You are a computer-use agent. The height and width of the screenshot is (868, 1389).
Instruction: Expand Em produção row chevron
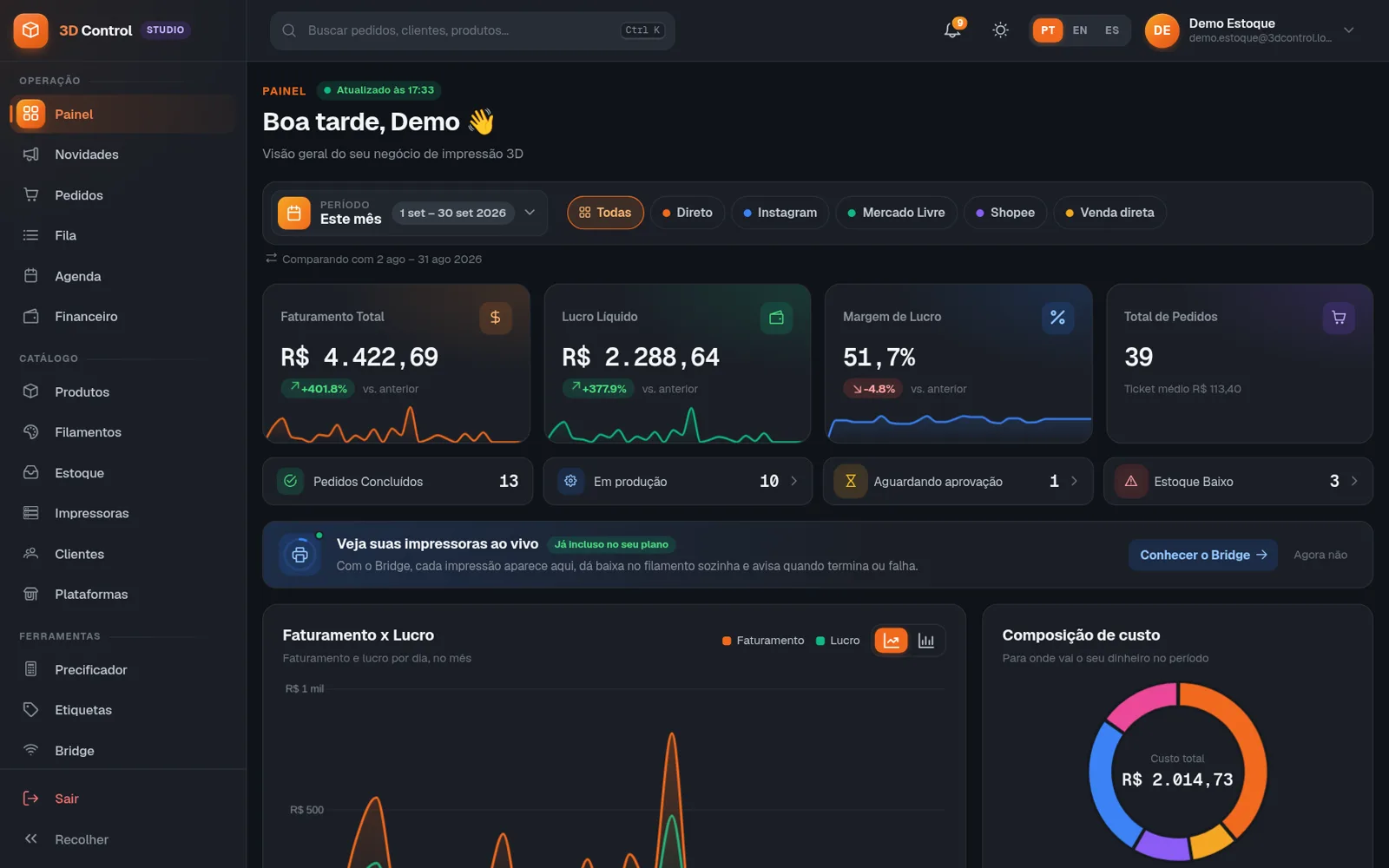pos(793,481)
